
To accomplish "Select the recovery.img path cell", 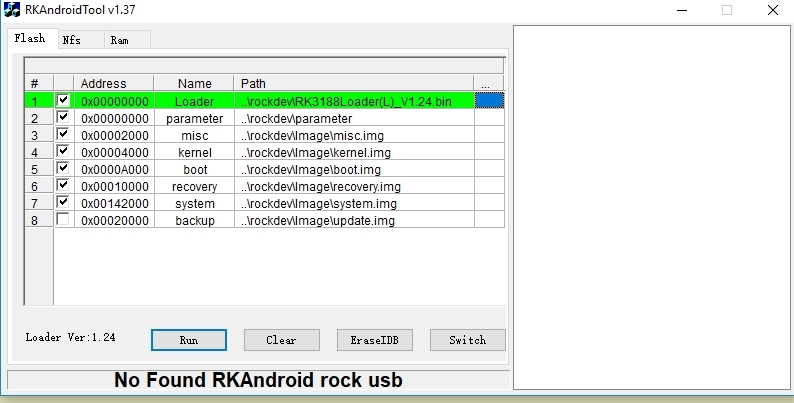I will [x=354, y=186].
